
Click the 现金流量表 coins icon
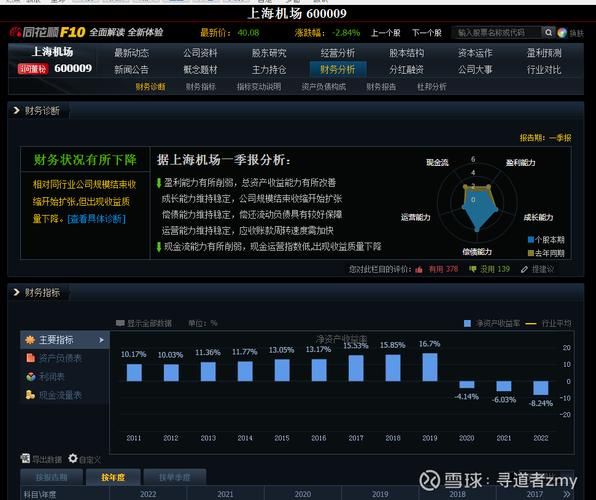[x=30, y=395]
